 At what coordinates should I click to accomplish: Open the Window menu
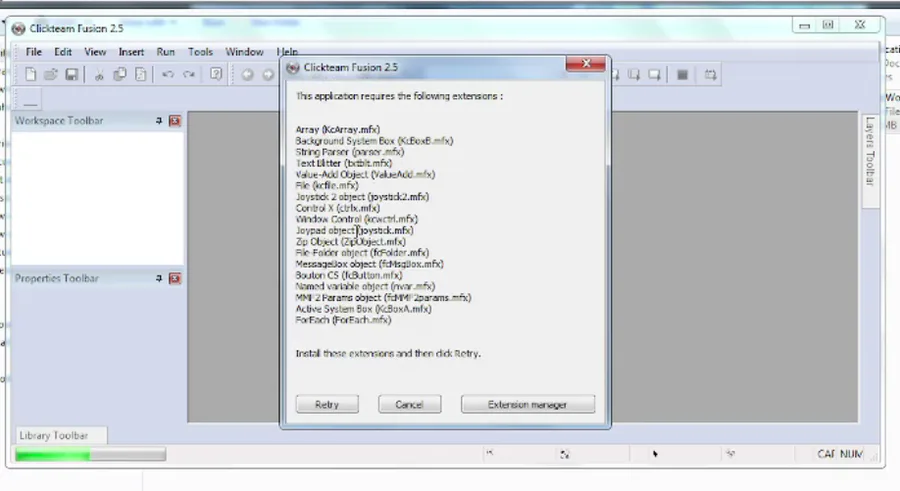(245, 52)
